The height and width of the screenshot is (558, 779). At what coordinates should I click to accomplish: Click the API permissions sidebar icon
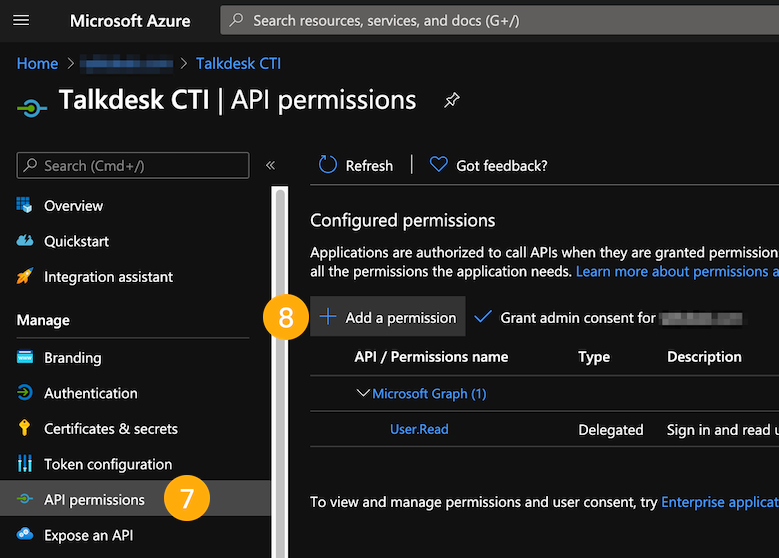click(25, 498)
